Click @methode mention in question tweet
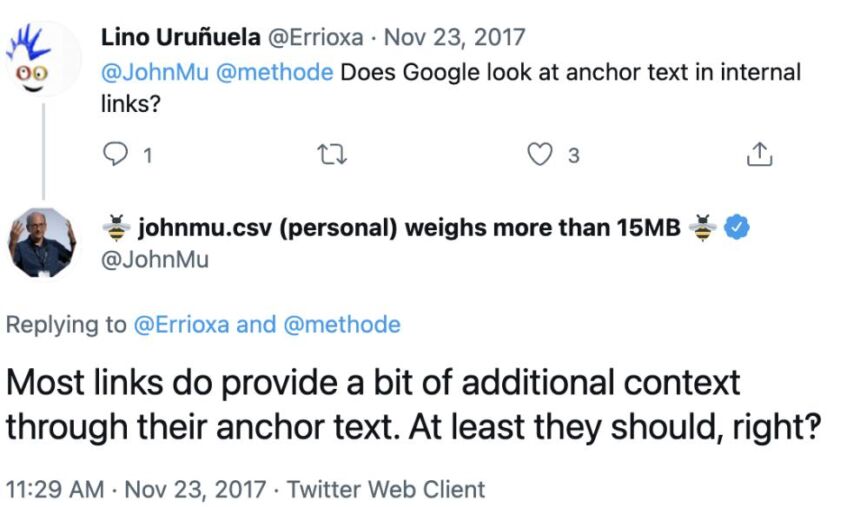 [275, 72]
